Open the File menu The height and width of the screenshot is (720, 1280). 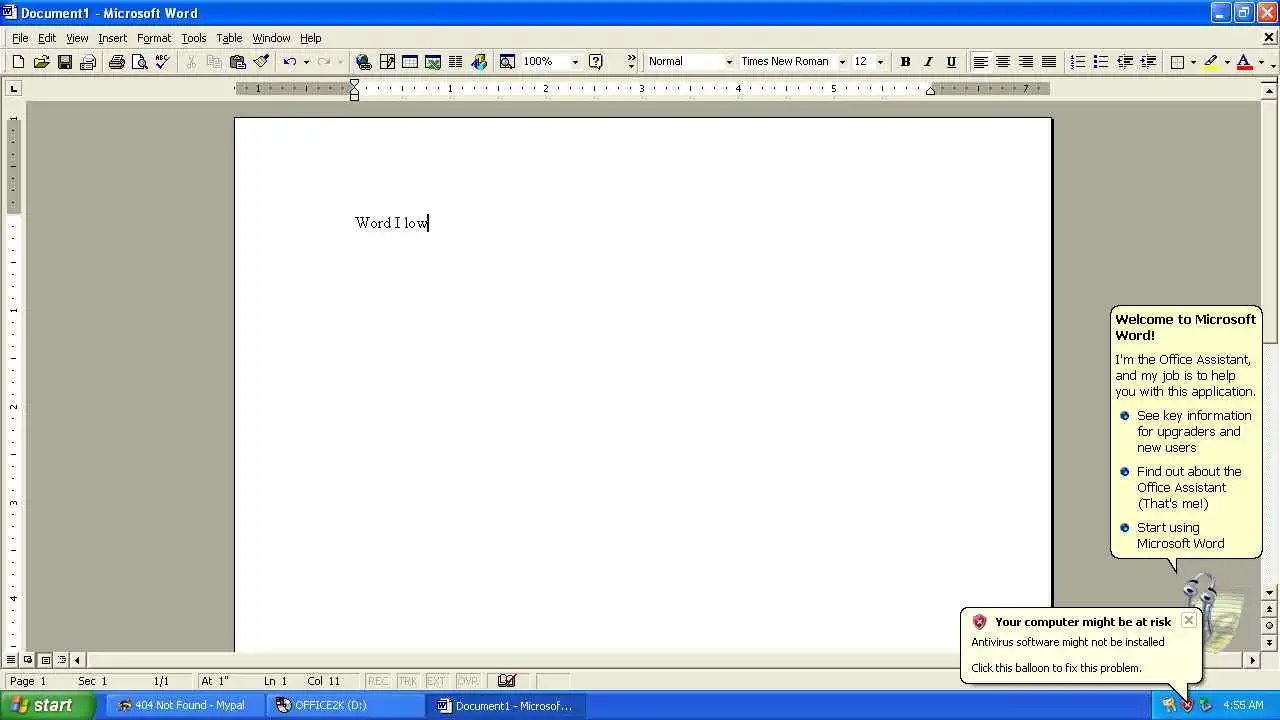[x=20, y=38]
